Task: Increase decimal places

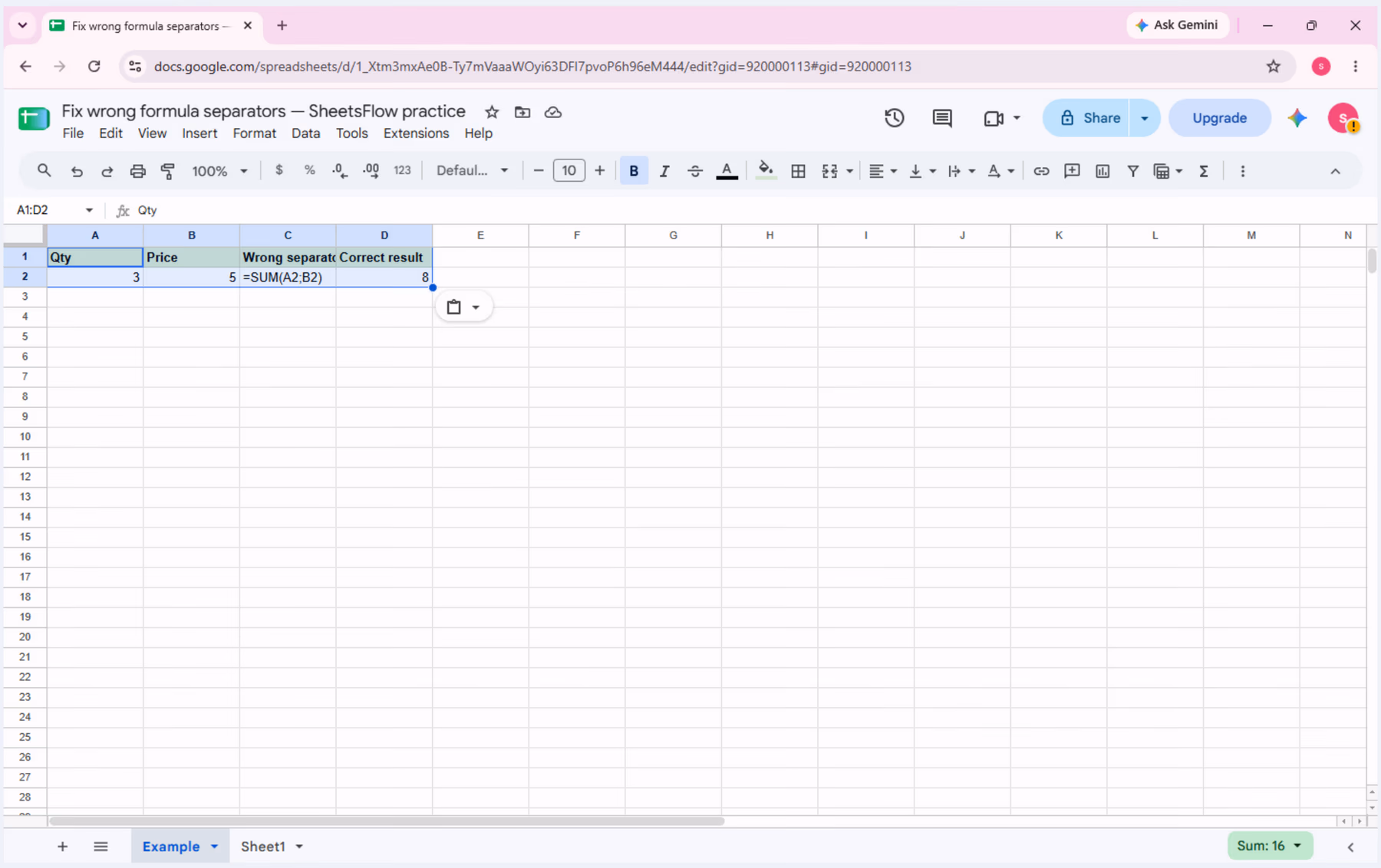Action: click(371, 171)
